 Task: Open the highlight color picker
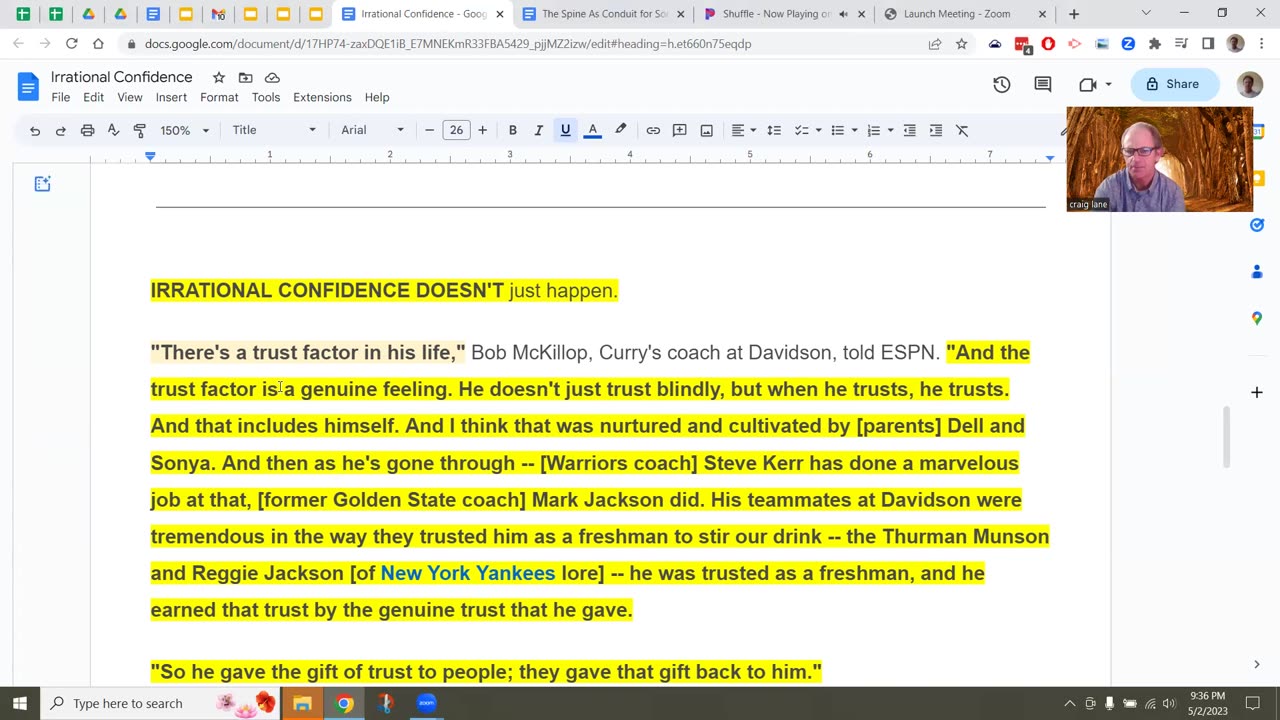pyautogui.click(x=620, y=130)
